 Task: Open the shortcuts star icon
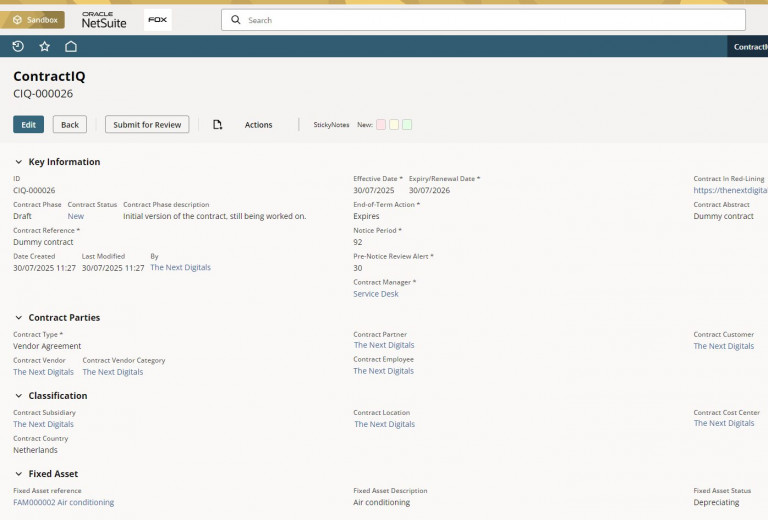coord(45,47)
